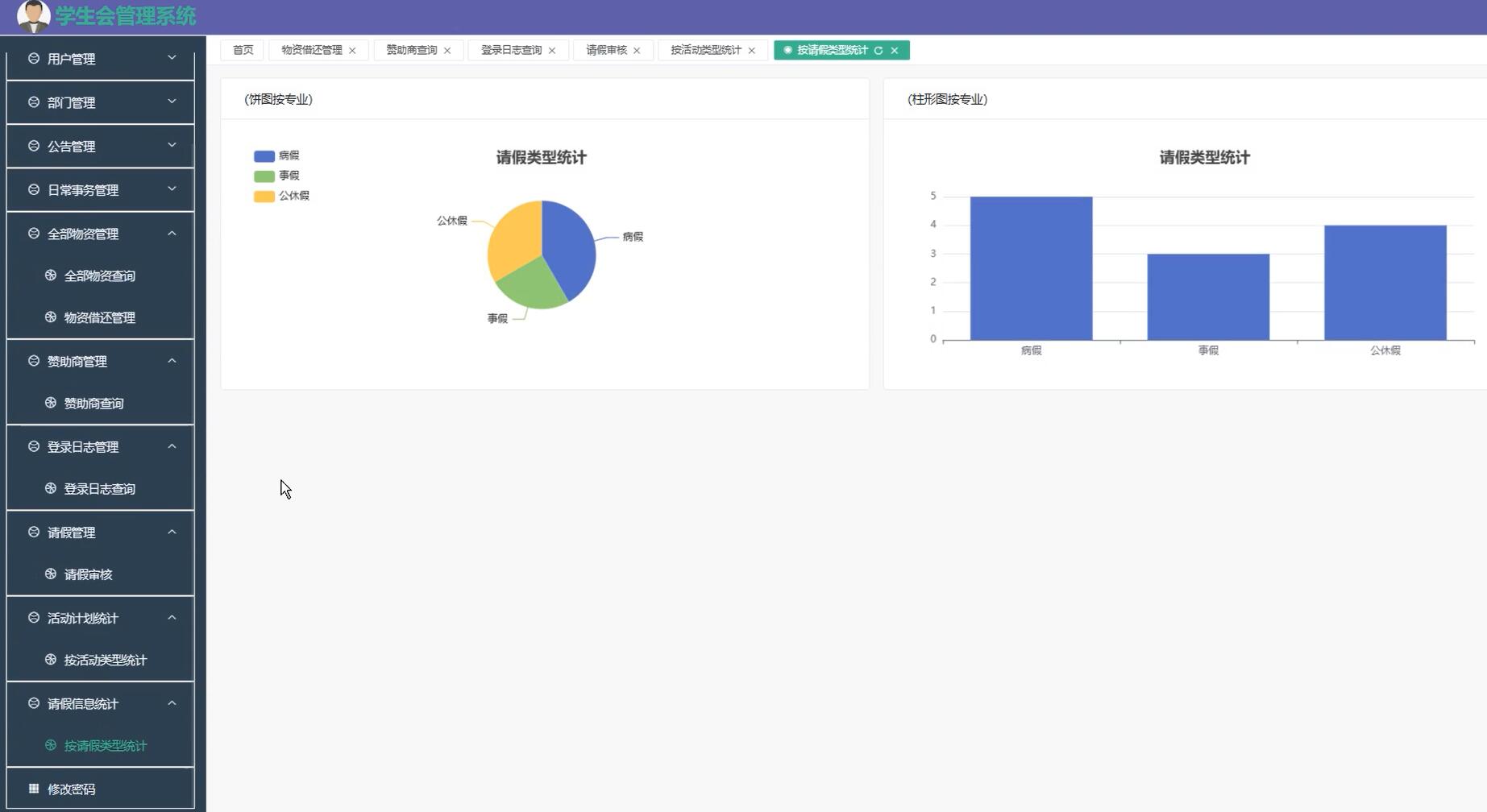Viewport: 1487px width, 812px height.
Task: Select the 按请假类型统计 highlighted menu item
Action: coord(106,745)
